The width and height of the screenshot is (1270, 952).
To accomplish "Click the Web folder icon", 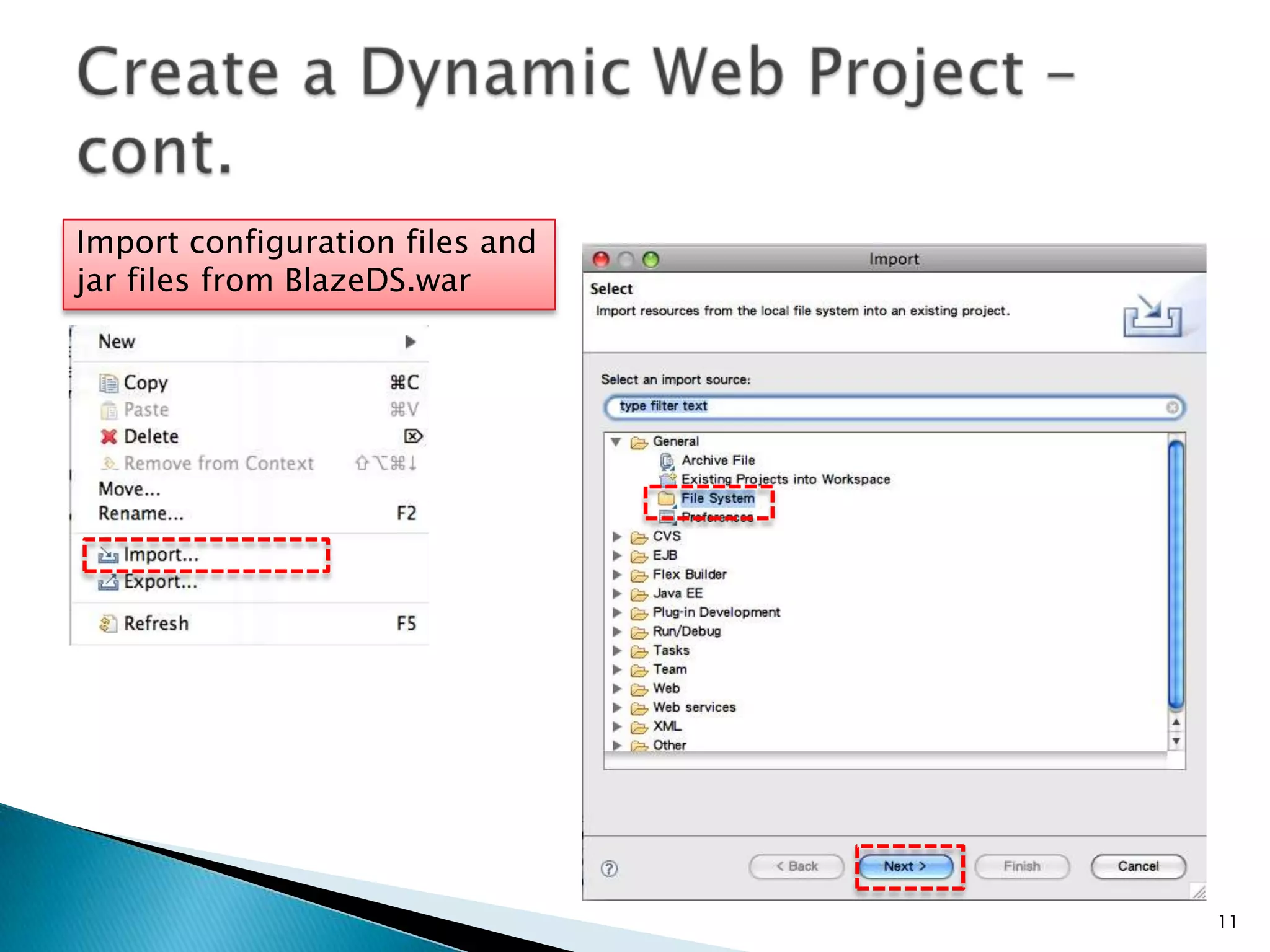I will (x=639, y=689).
